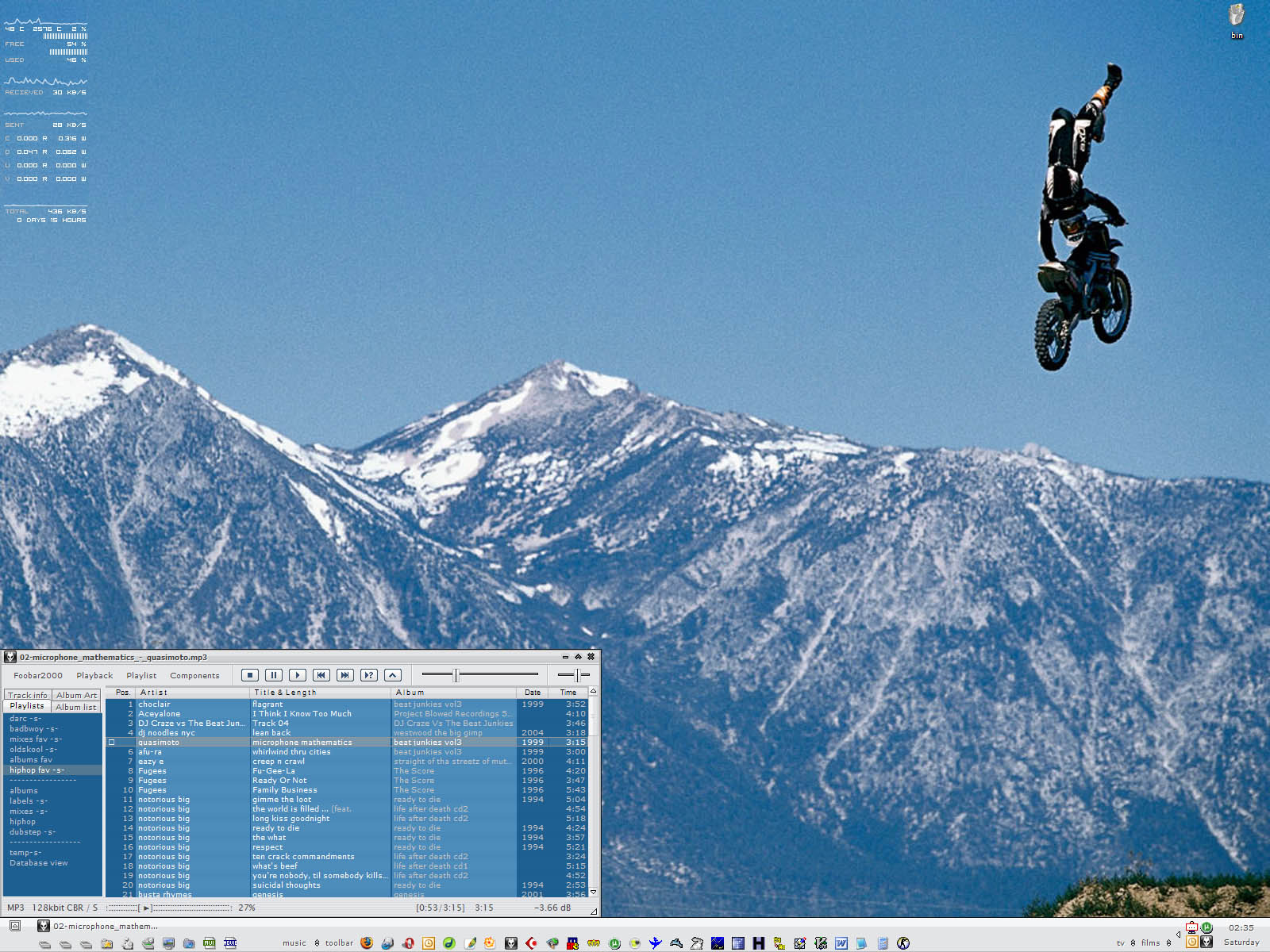
Task: Skip to the next track
Action: 344,675
